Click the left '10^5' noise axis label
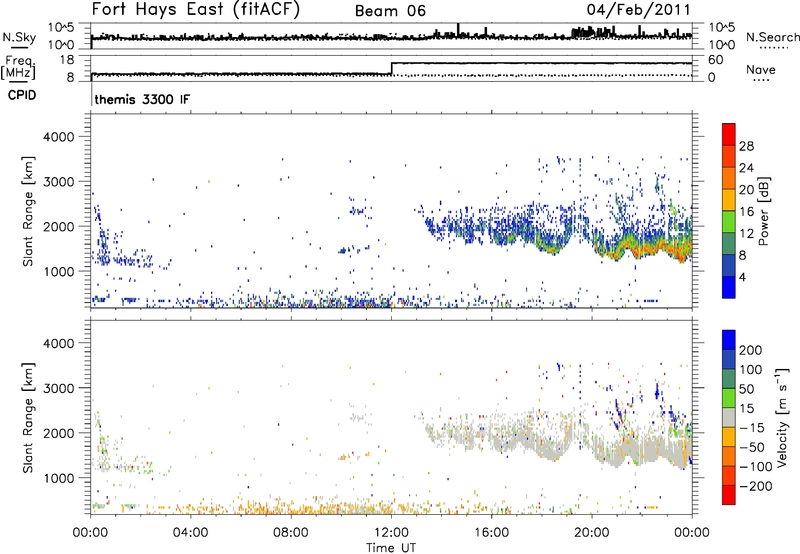The width and height of the screenshot is (800, 554). click(61, 28)
